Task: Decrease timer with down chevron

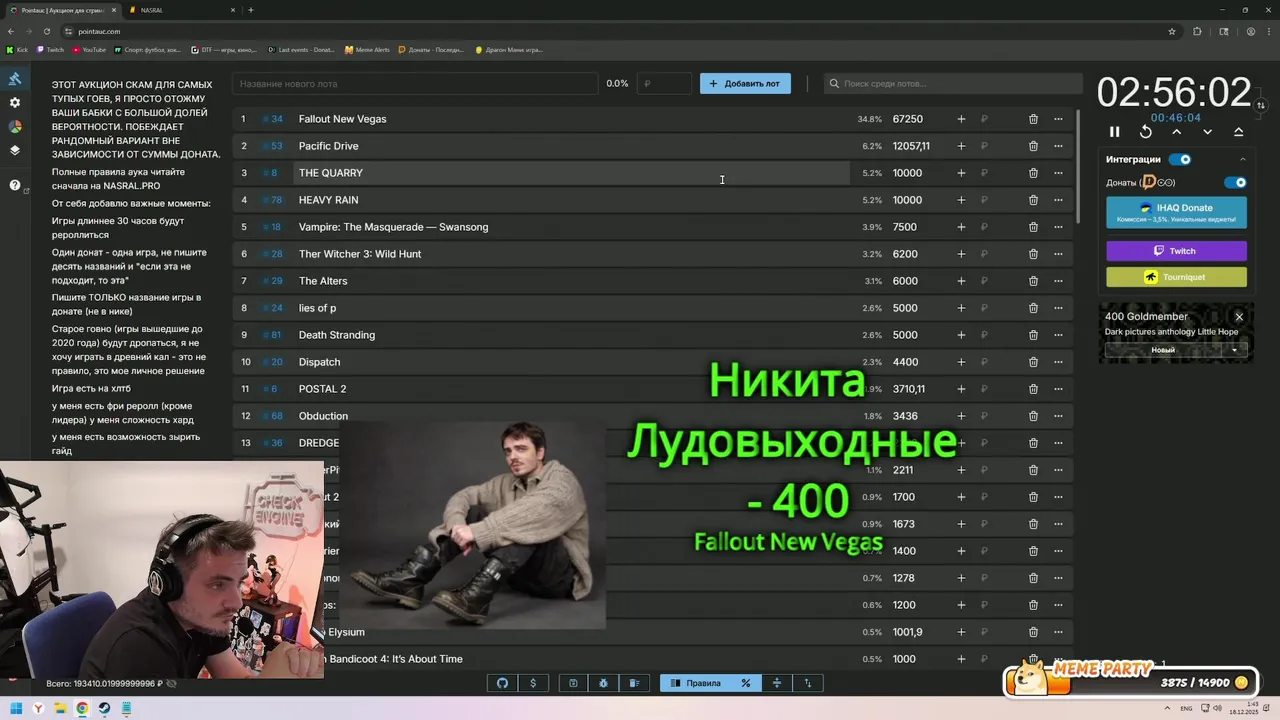Action: [1208, 132]
